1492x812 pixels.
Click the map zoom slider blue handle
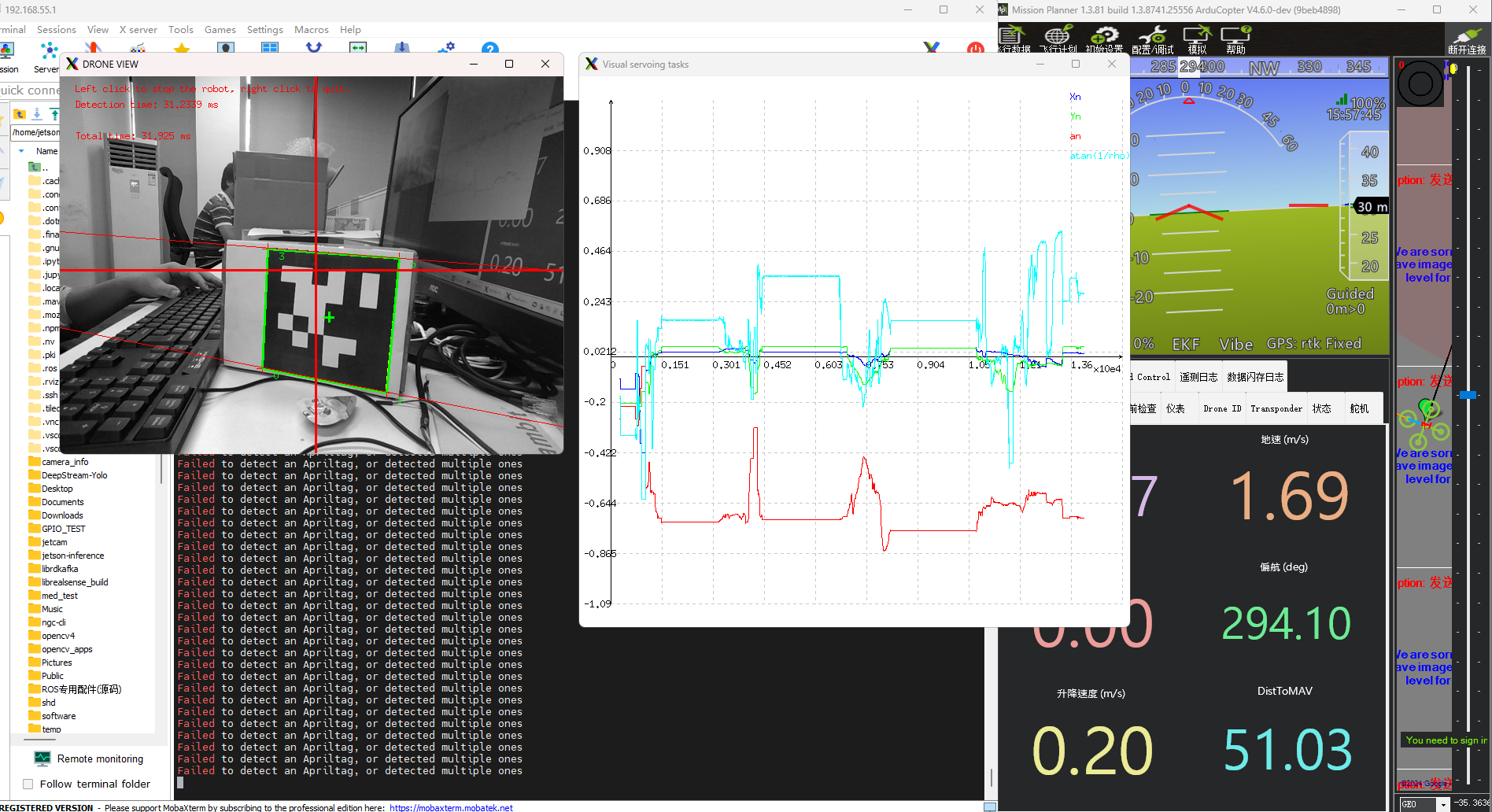[1468, 395]
